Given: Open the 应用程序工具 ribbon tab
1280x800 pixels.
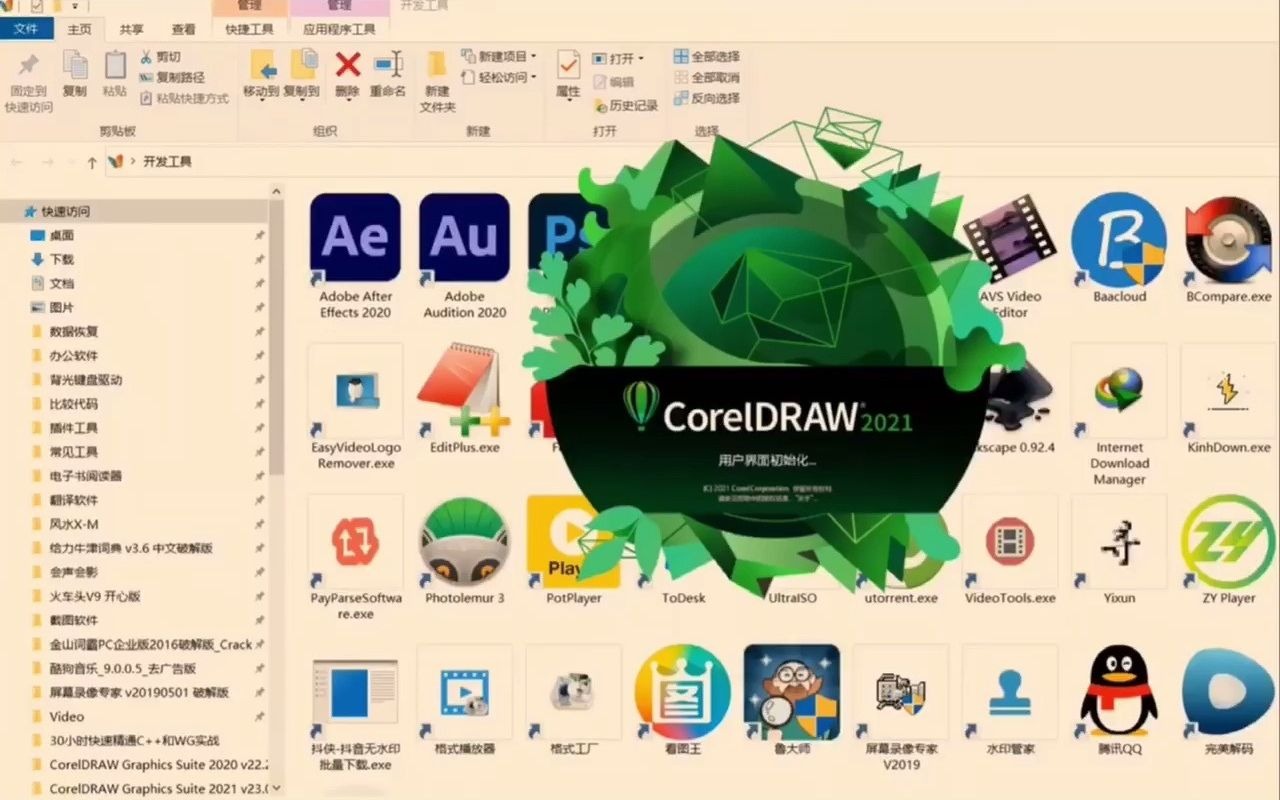Looking at the screenshot, I should 340,30.
